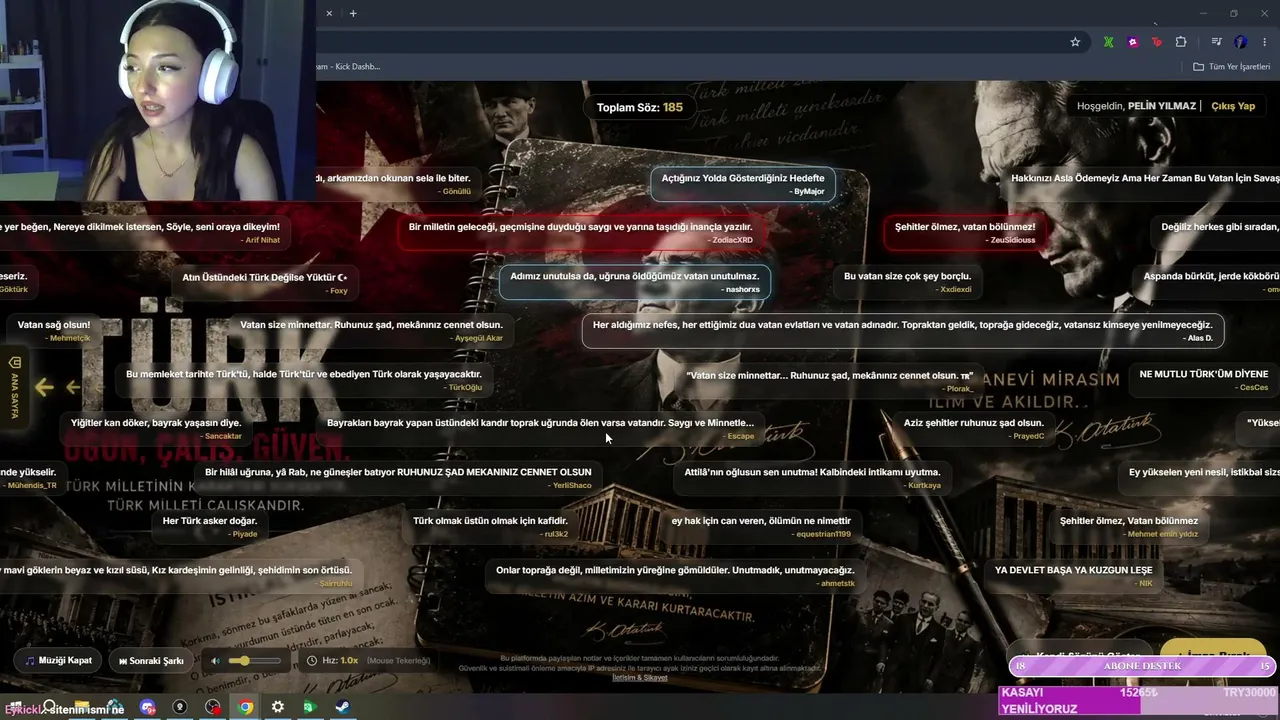The image size is (1280, 720).
Task: Open the taskbar app with red record dot
Action: 213,707
